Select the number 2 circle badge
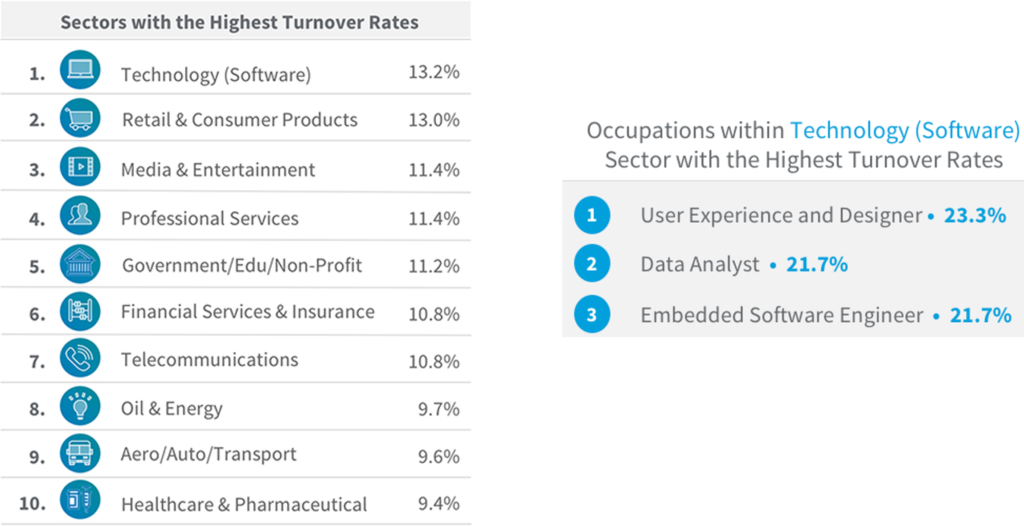Screen dimensions: 1024x526 (x=592, y=264)
